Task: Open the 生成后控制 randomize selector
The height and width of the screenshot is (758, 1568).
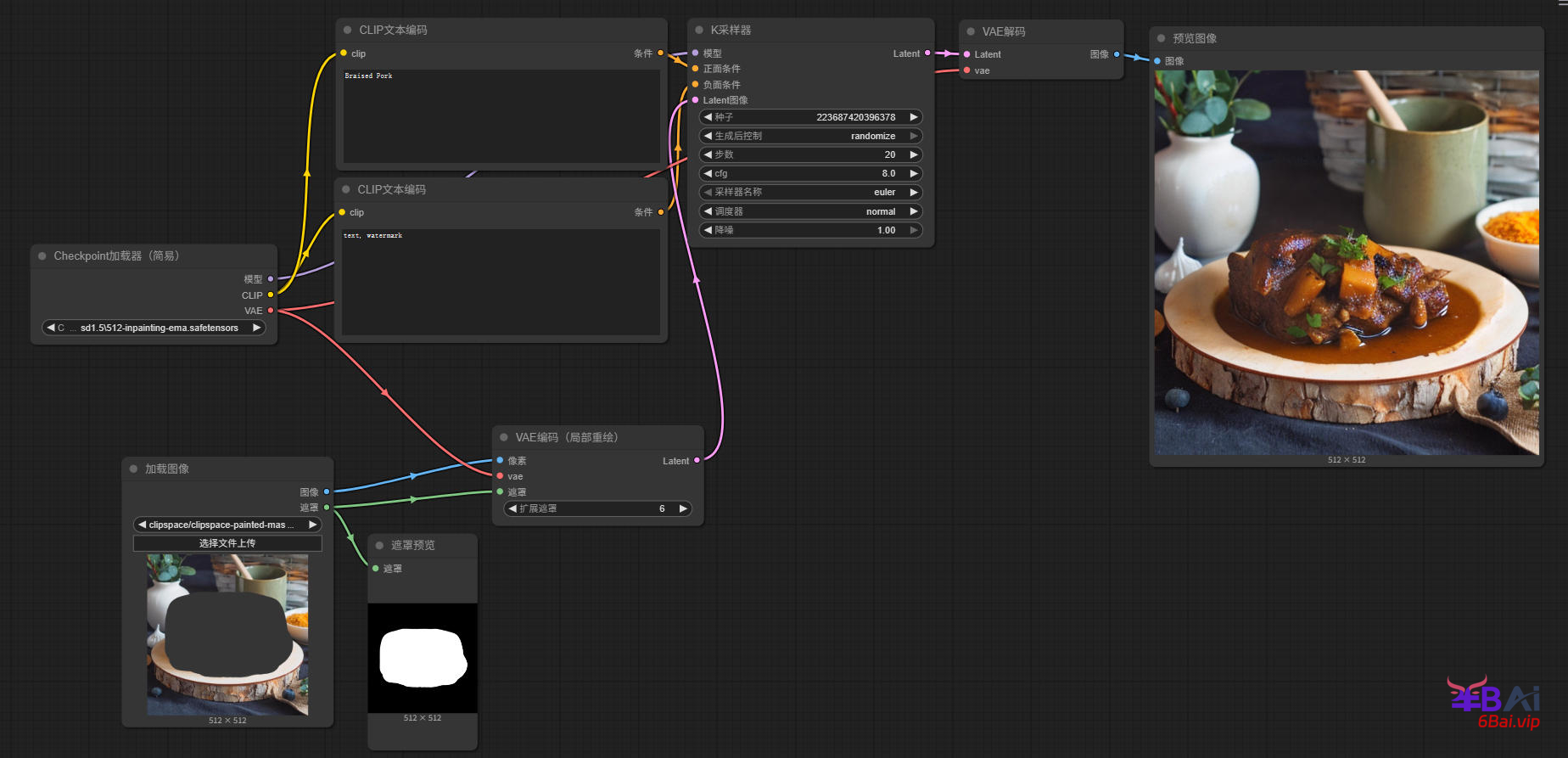Action: (x=810, y=136)
